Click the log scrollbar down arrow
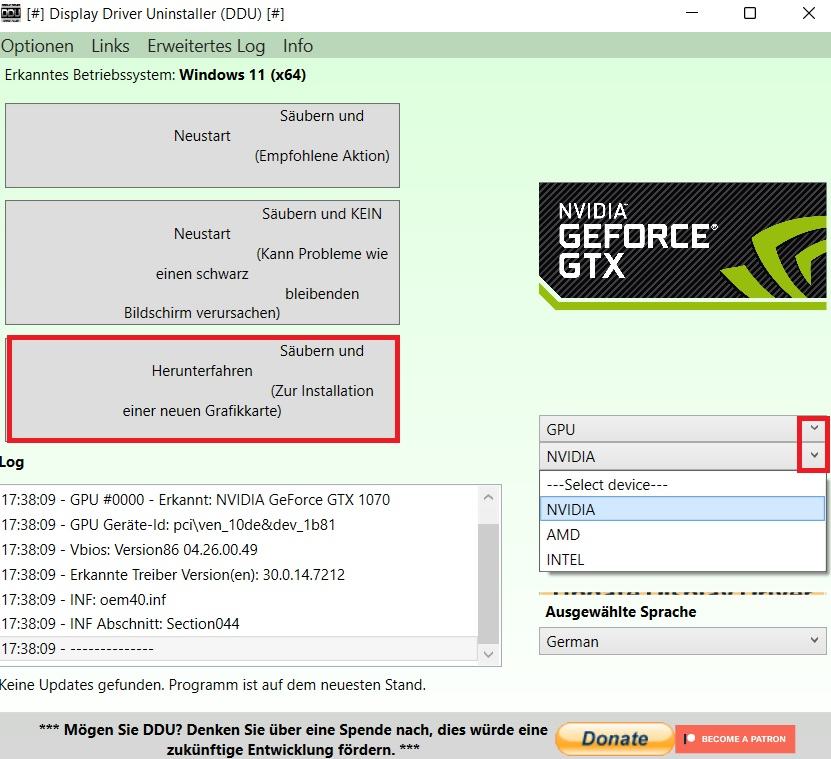This screenshot has width=831, height=759. coord(489,654)
